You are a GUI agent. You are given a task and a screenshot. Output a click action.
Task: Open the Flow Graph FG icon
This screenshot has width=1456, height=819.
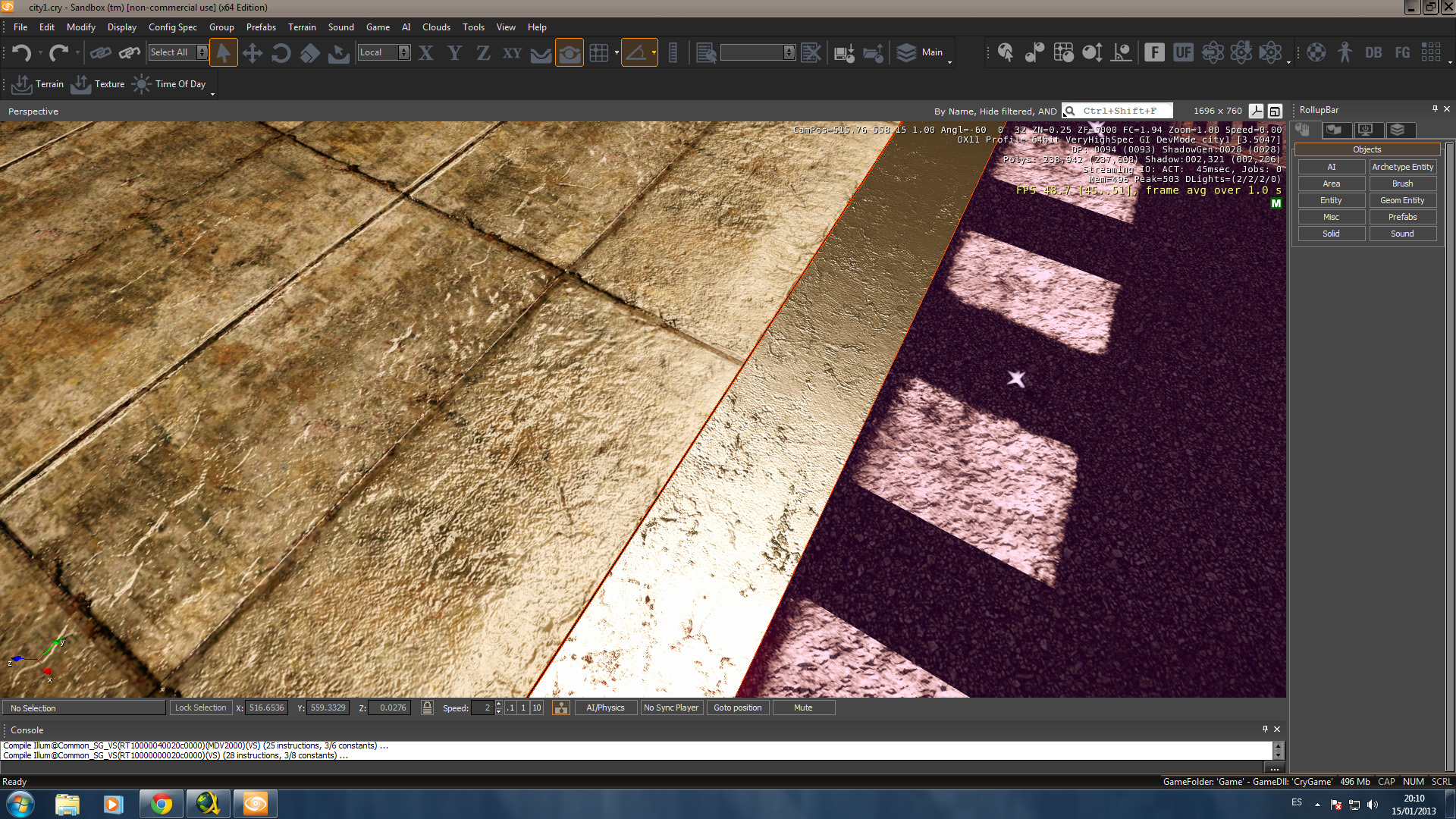click(x=1402, y=52)
